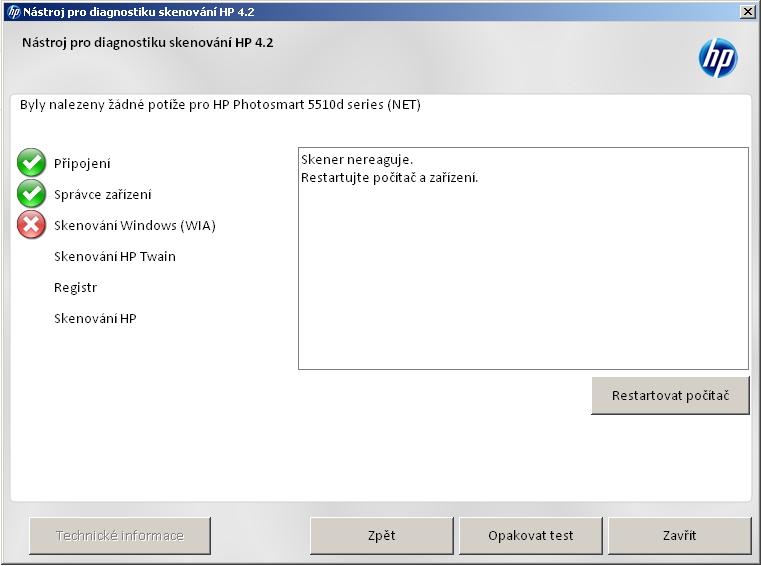This screenshot has height=566, width=761.
Task: Select the Skenování HP label
Action: [95, 318]
